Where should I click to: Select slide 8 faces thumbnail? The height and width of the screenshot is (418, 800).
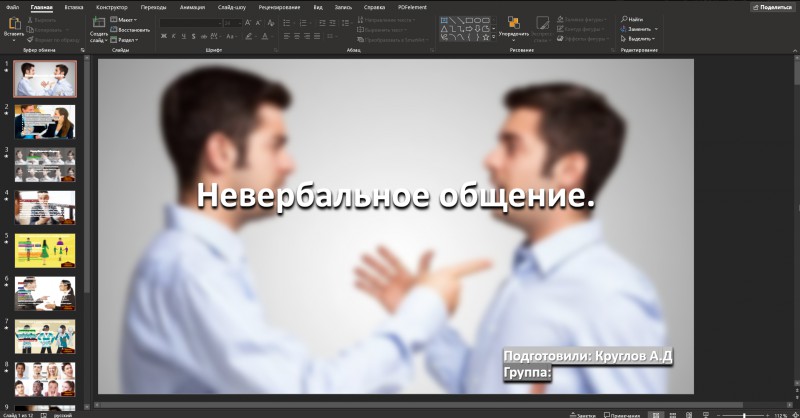coord(45,379)
